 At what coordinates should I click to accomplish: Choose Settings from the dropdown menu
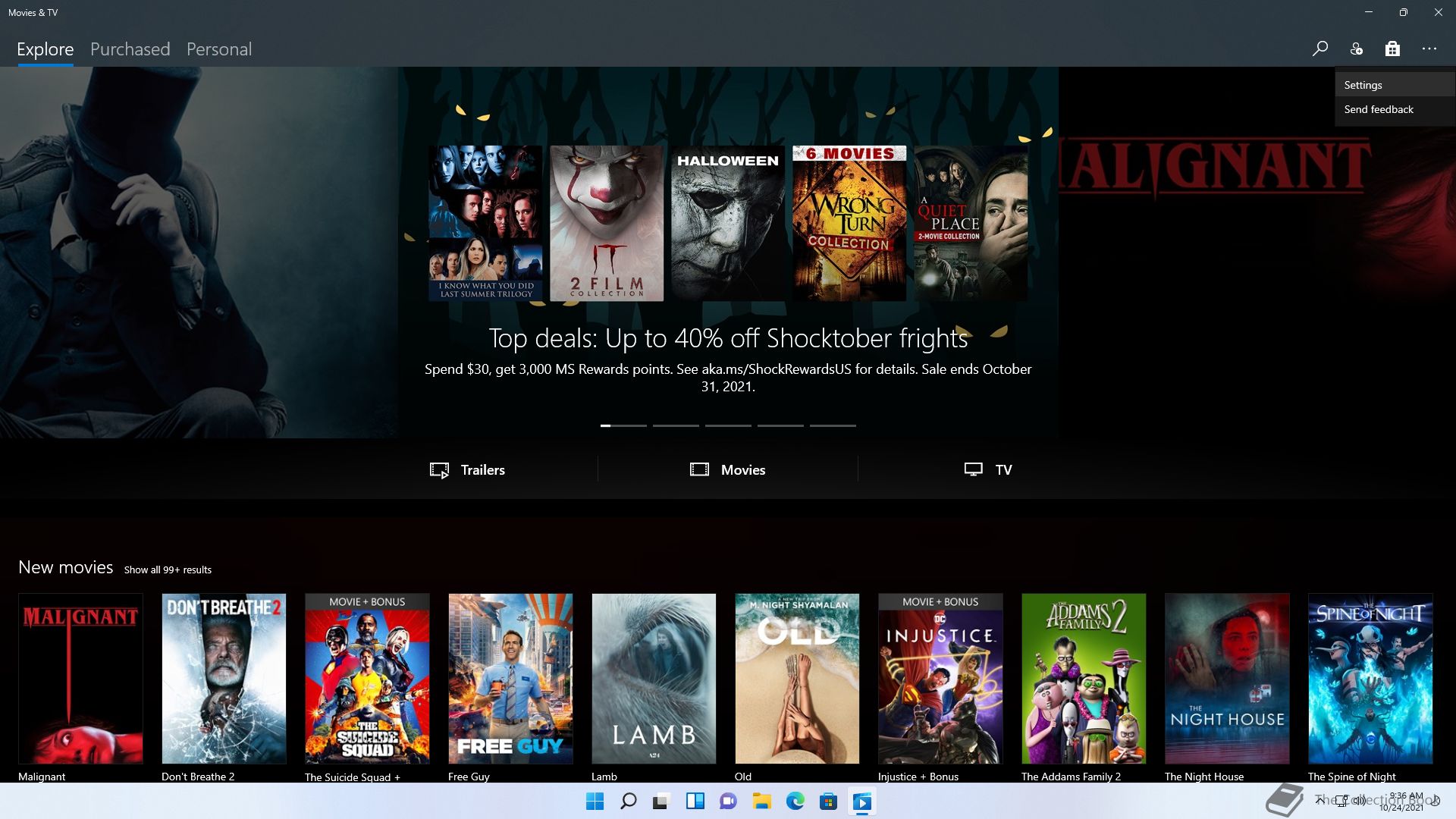point(1395,85)
